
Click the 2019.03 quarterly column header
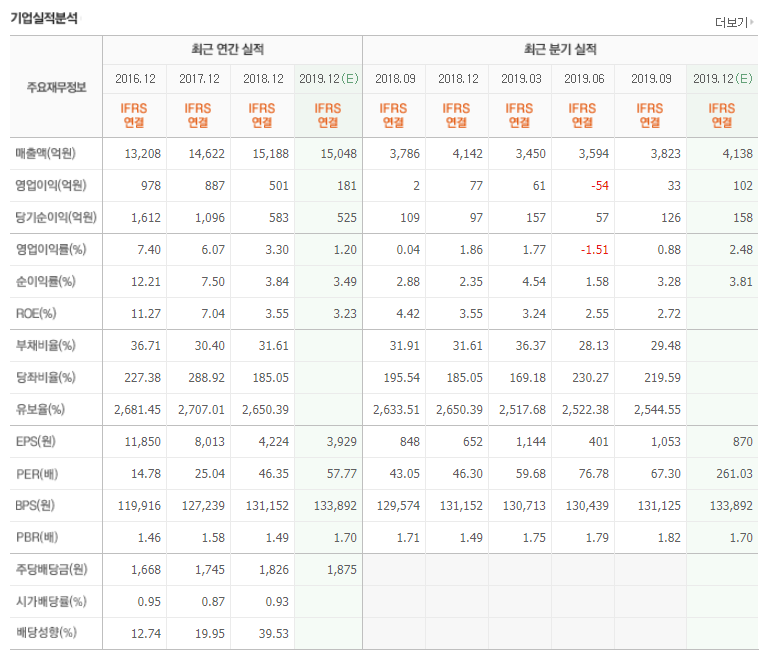pos(521,79)
